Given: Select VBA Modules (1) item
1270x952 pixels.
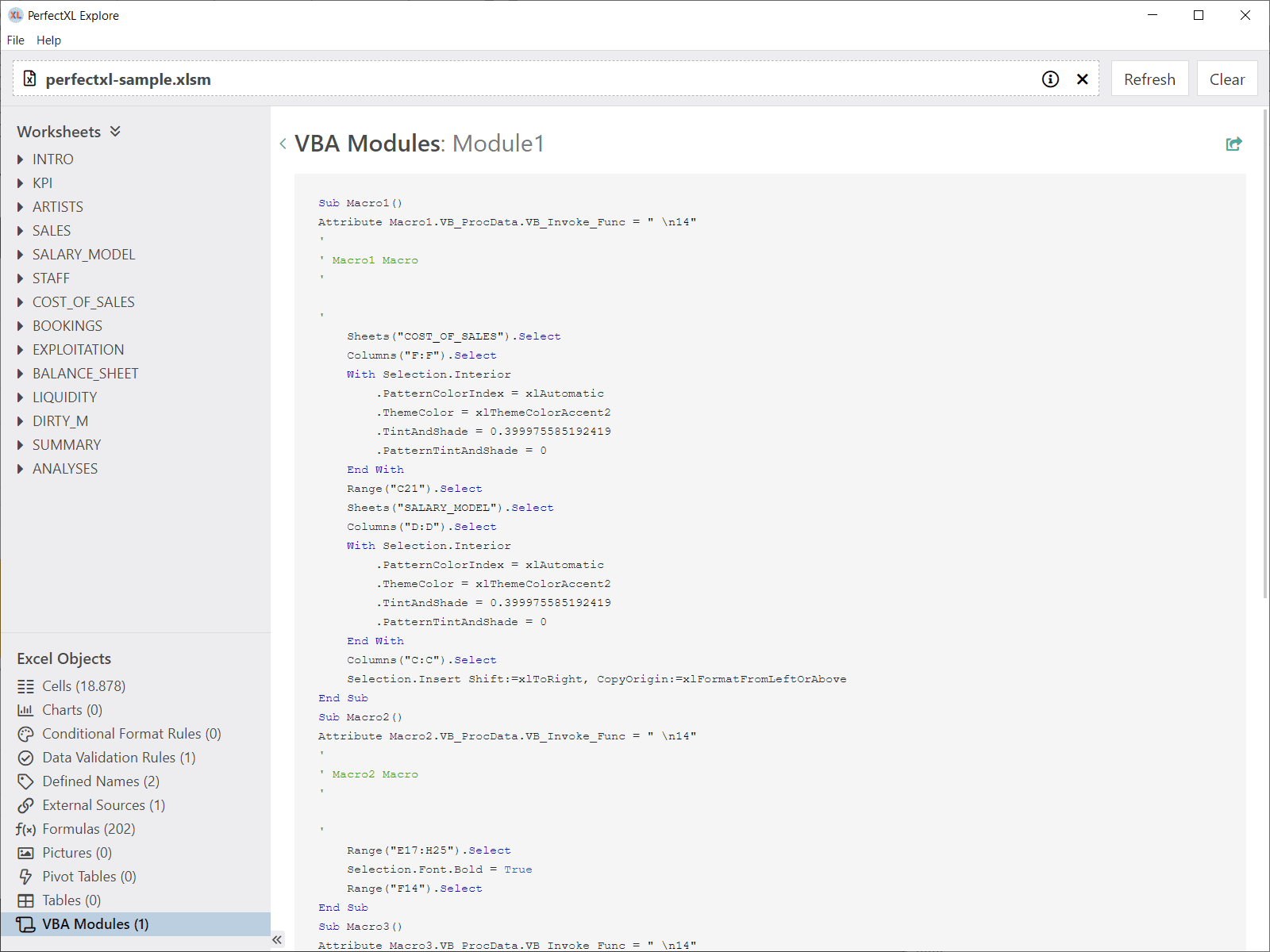Looking at the screenshot, I should tap(95, 924).
